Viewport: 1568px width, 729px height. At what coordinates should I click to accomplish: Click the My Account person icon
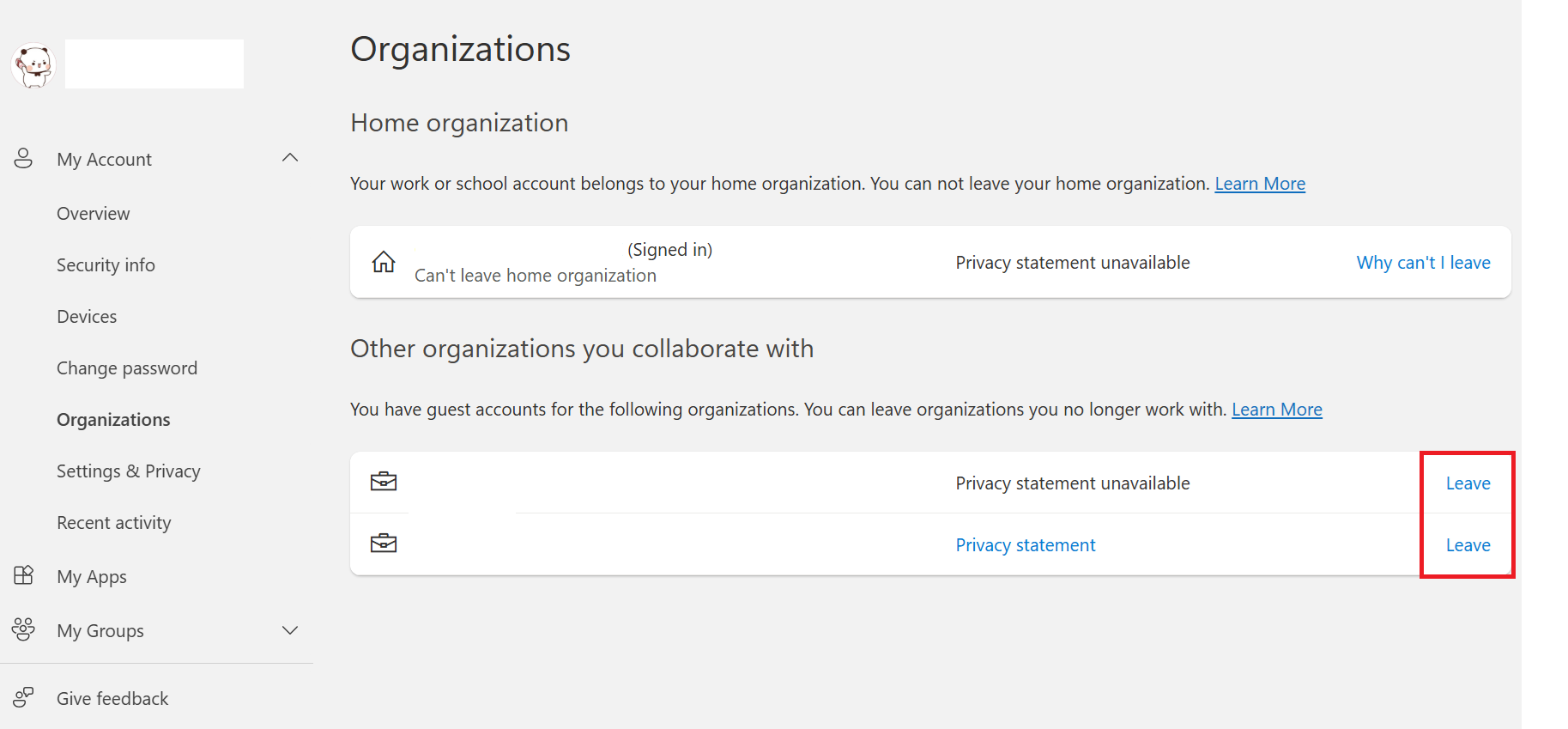(x=23, y=159)
